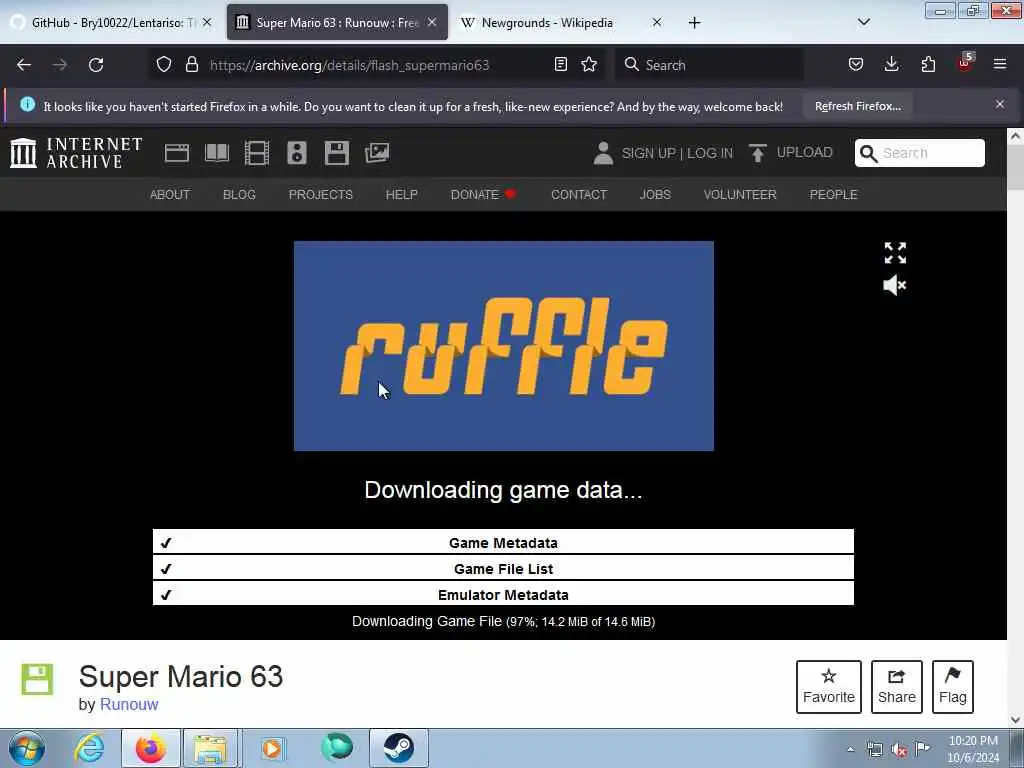
Task: Open the ABOUT menu item
Action: point(170,195)
